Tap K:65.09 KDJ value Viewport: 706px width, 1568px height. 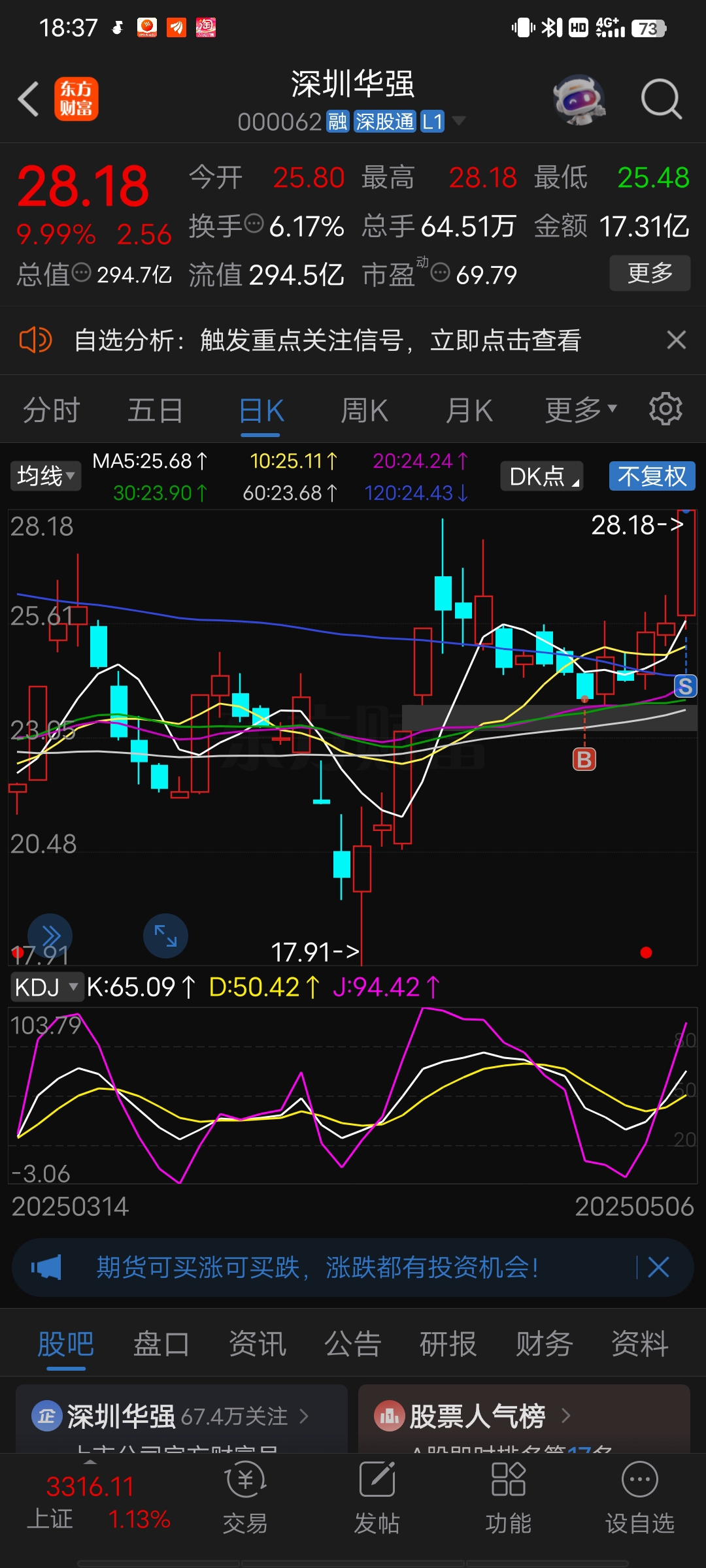coord(141,987)
